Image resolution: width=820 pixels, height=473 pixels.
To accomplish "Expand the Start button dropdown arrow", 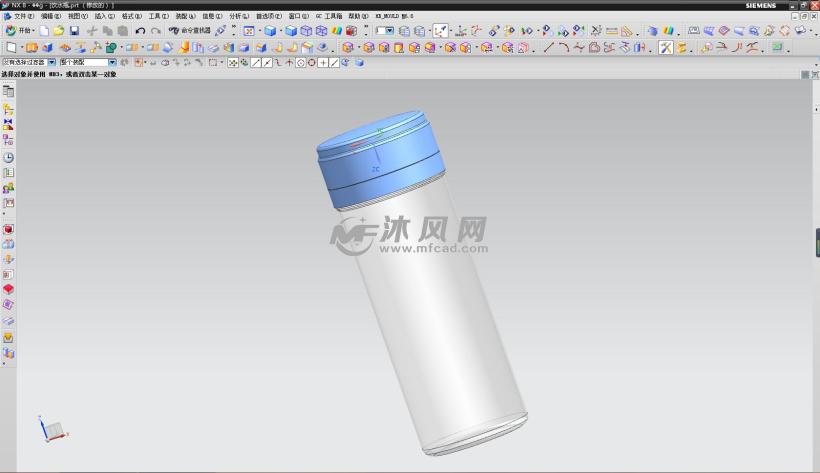I will [x=33, y=31].
